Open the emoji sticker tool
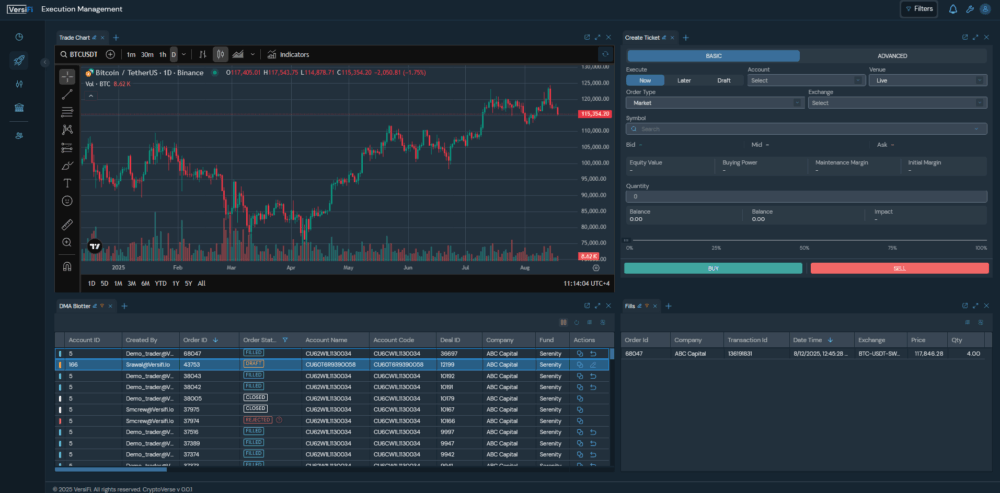This screenshot has width=1000, height=493. tap(67, 201)
